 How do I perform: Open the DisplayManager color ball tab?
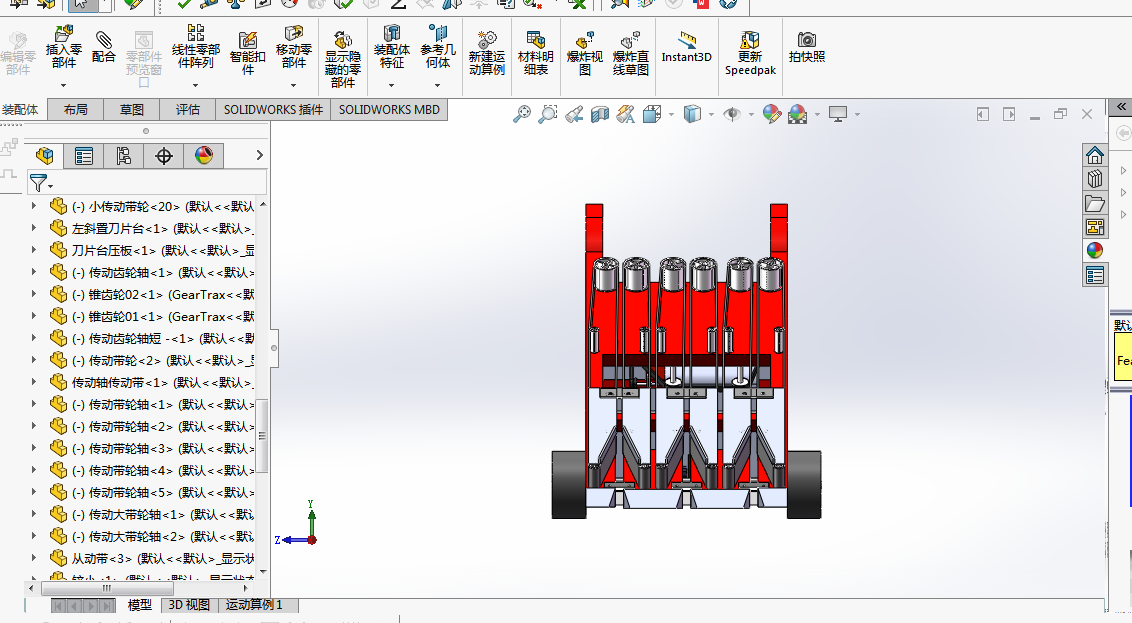click(x=204, y=155)
